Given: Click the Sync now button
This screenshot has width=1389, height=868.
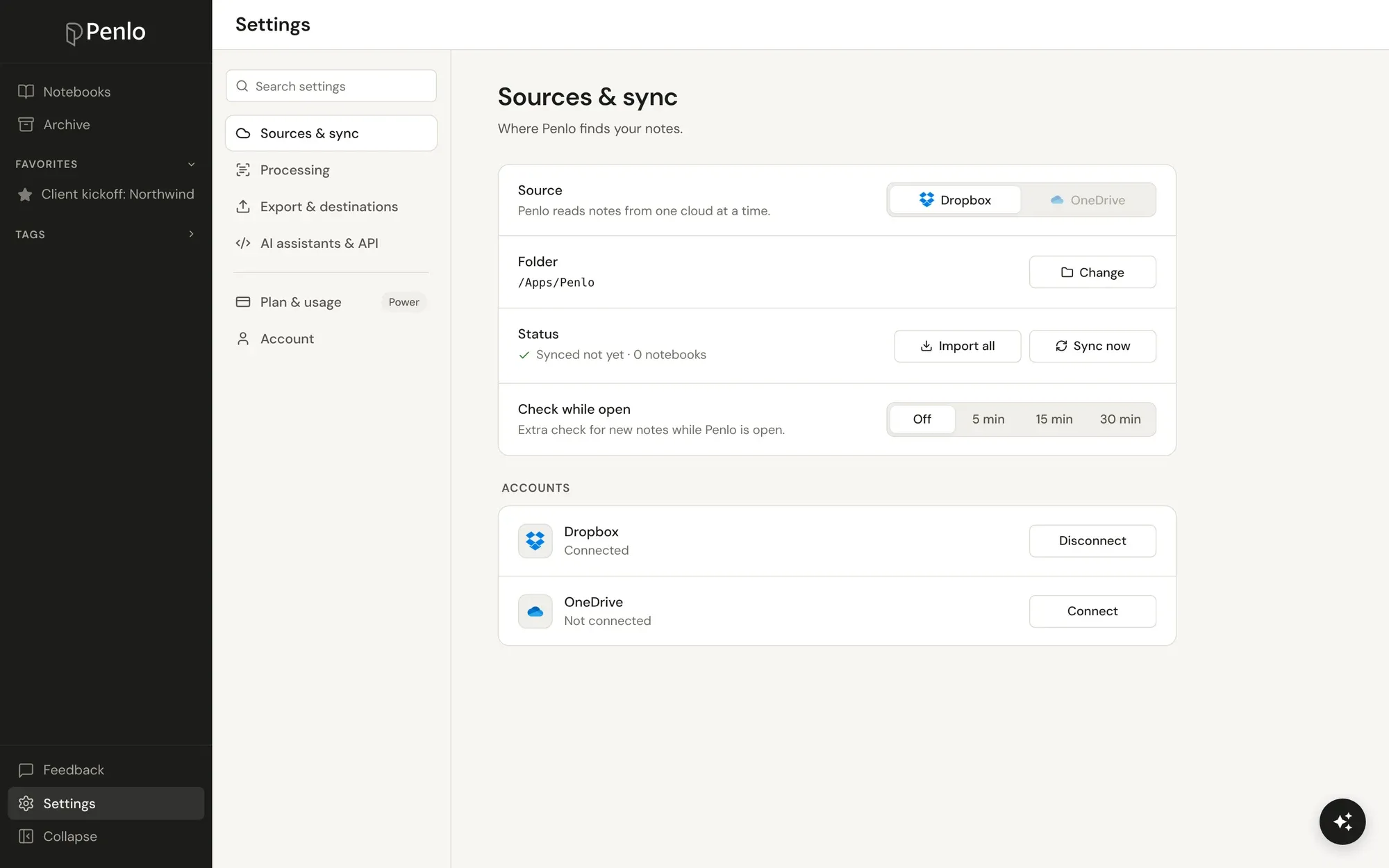Looking at the screenshot, I should point(1092,346).
